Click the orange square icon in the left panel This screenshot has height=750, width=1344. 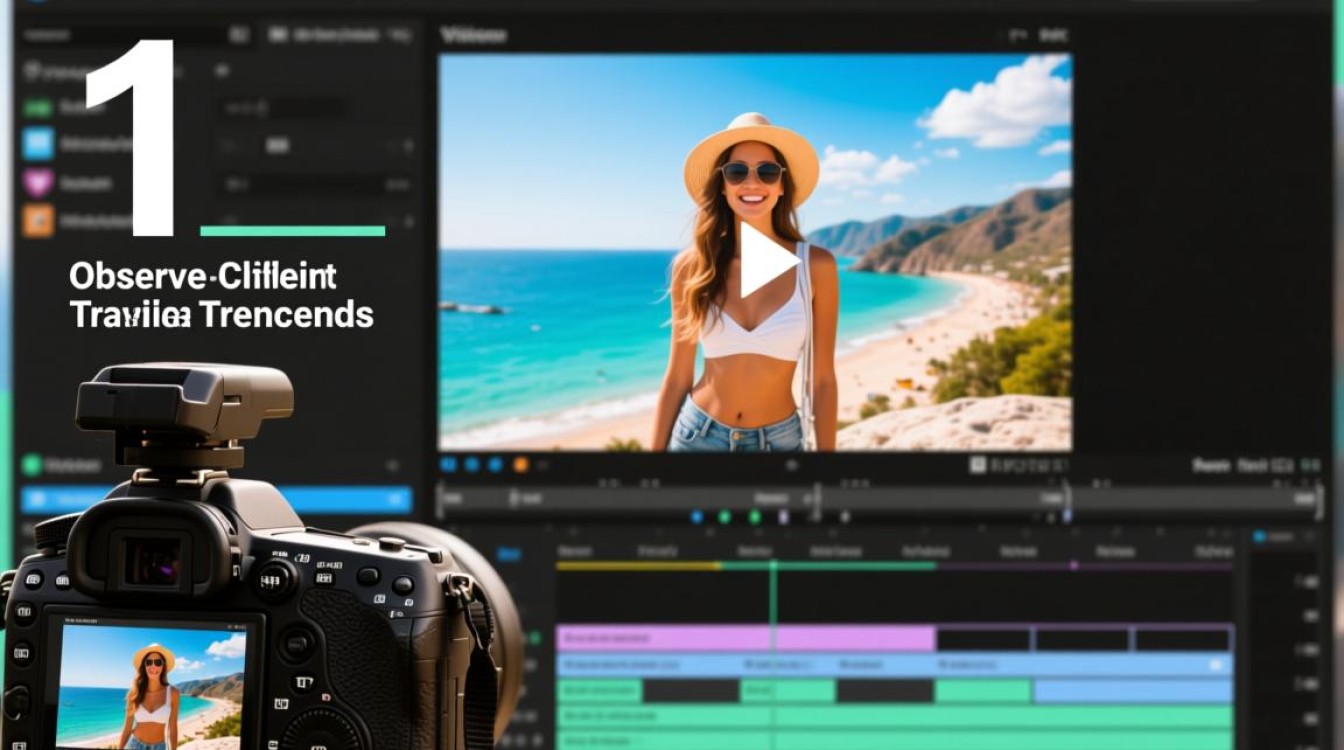pyautogui.click(x=38, y=220)
